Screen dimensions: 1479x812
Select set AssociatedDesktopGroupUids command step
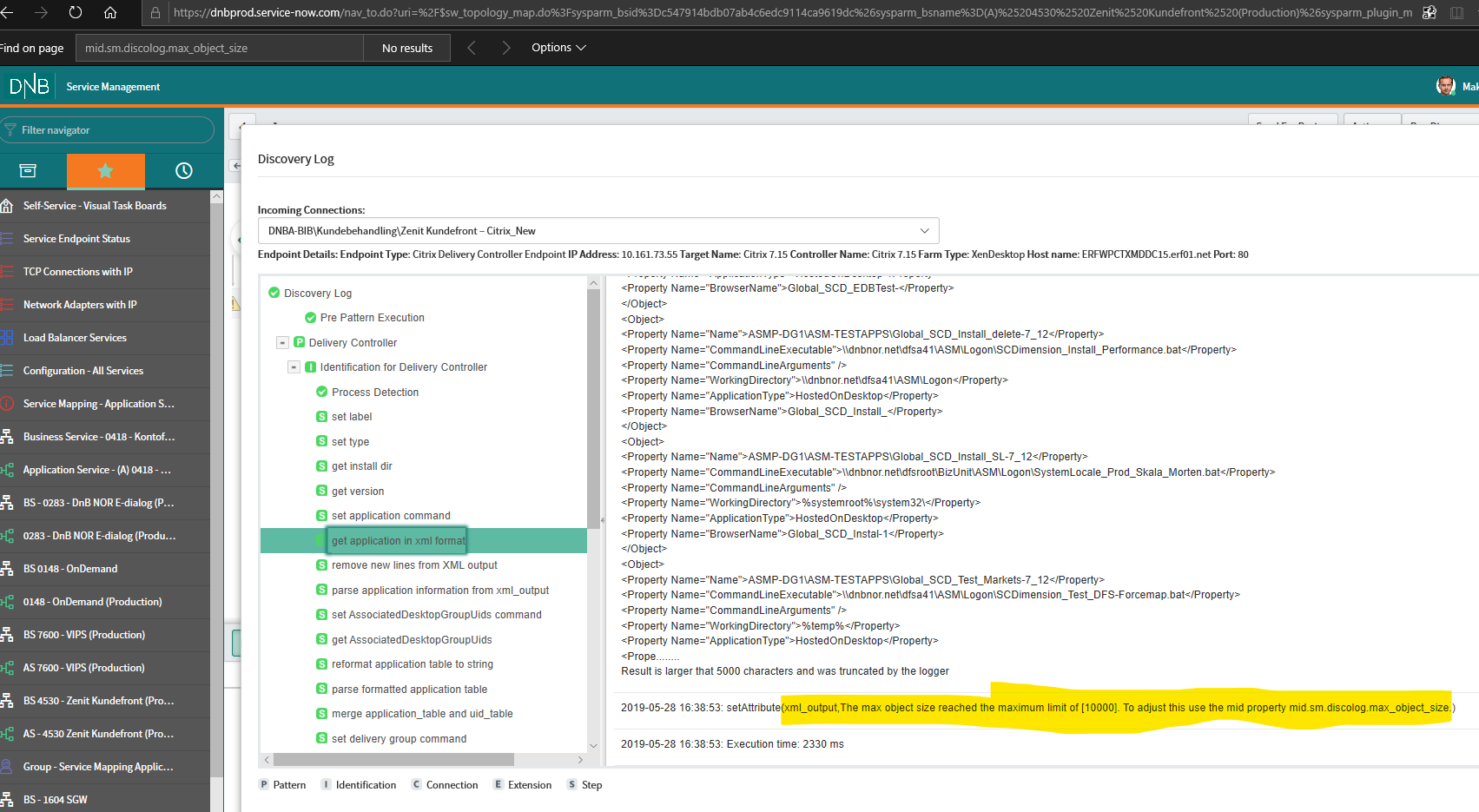[436, 615]
